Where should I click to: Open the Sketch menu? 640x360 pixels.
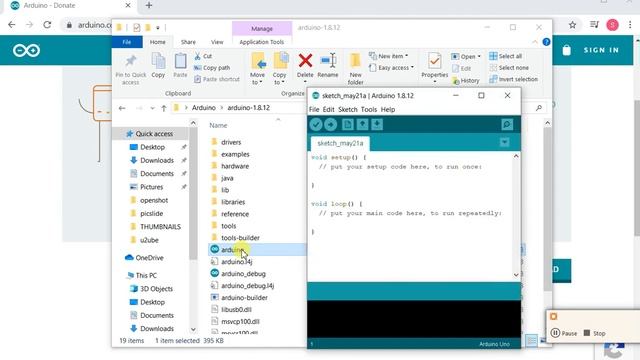tap(348, 109)
